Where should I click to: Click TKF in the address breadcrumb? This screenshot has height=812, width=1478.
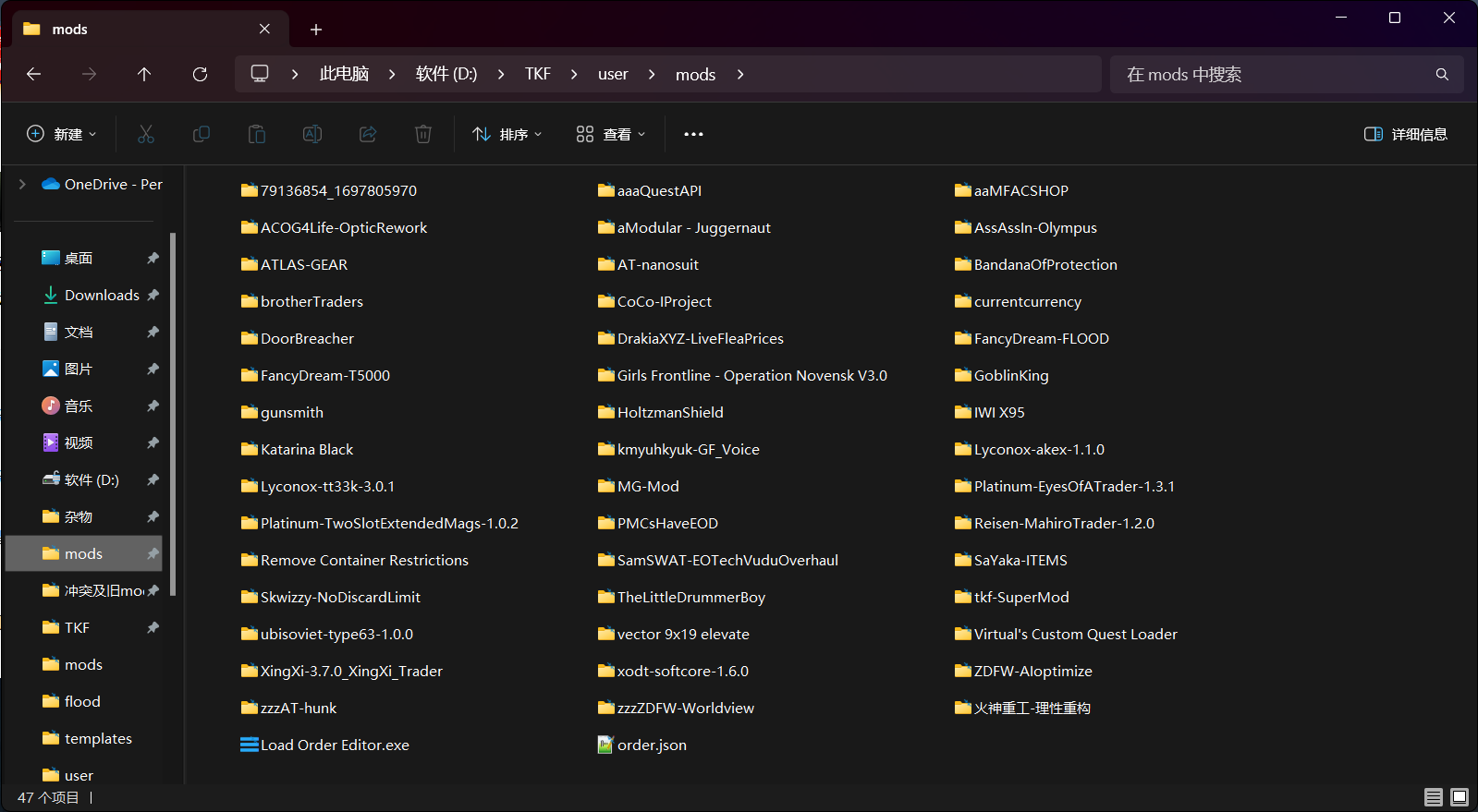[537, 75]
